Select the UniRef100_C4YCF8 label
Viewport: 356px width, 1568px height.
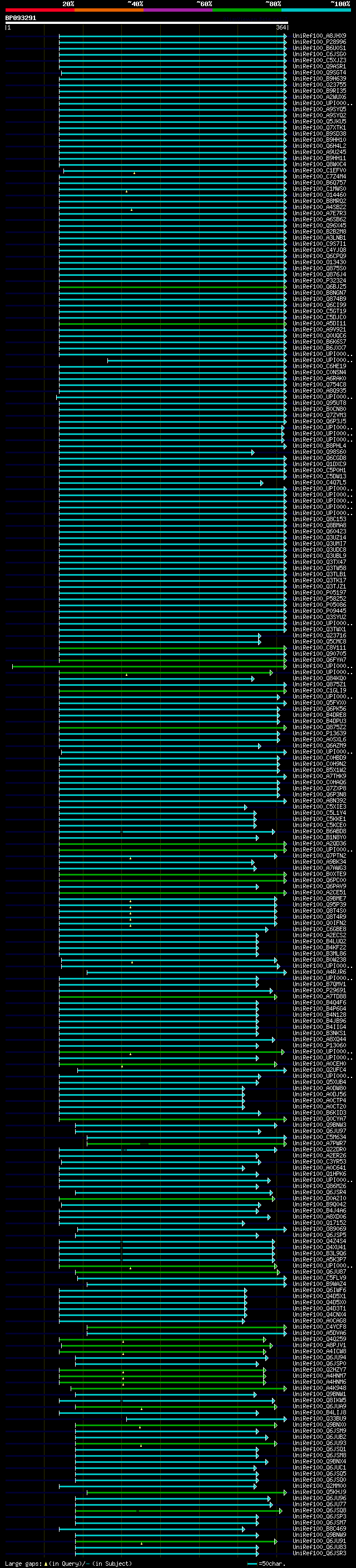pyautogui.click(x=319, y=1327)
